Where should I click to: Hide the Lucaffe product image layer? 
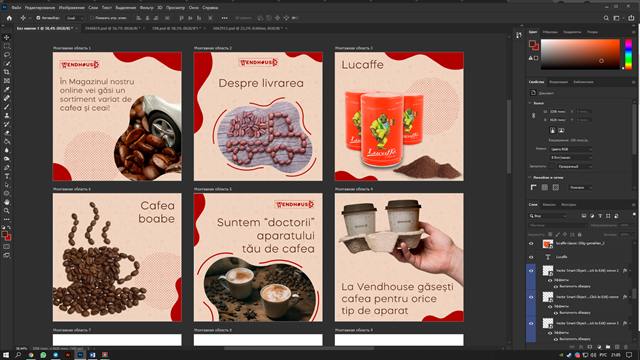531,244
